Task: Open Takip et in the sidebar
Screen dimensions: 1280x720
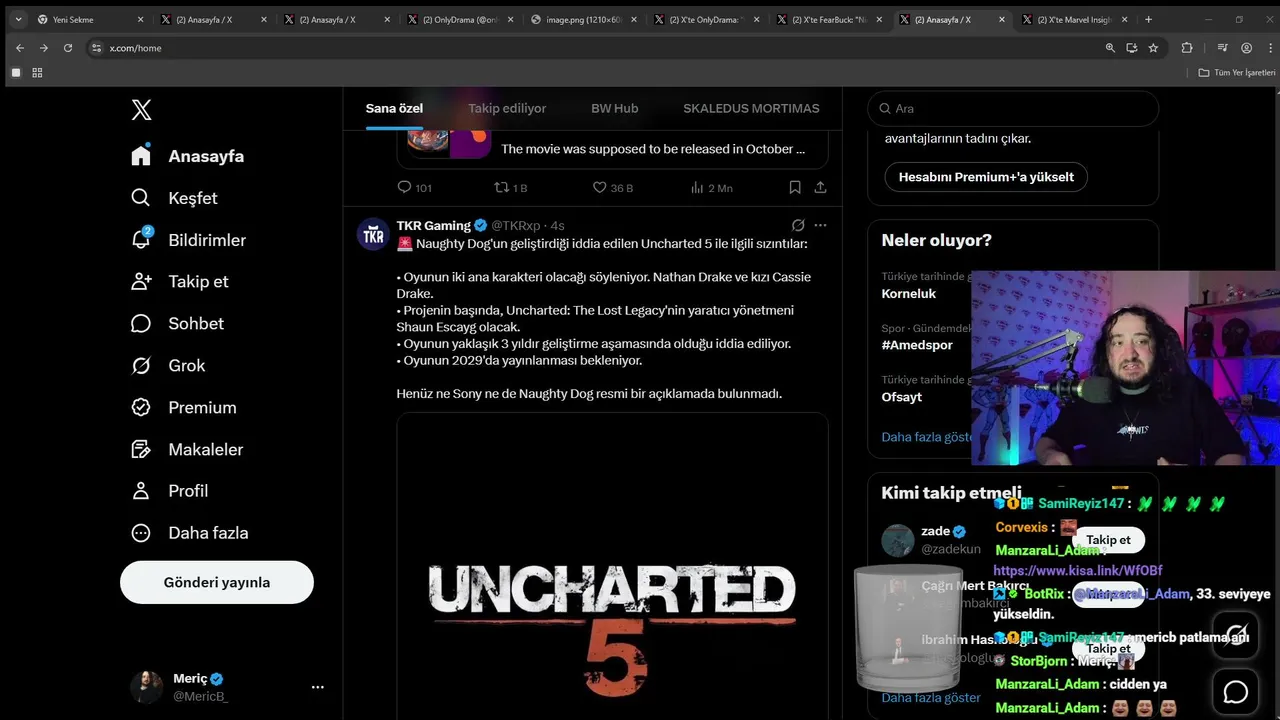Action: click(x=180, y=281)
